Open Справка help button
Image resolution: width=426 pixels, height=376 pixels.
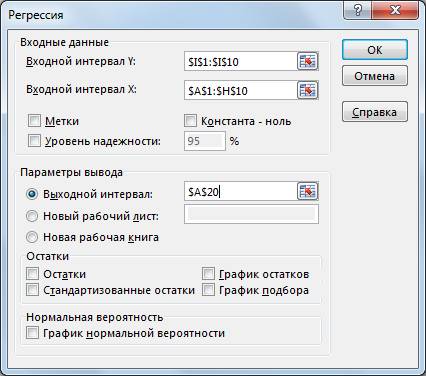coord(375,112)
